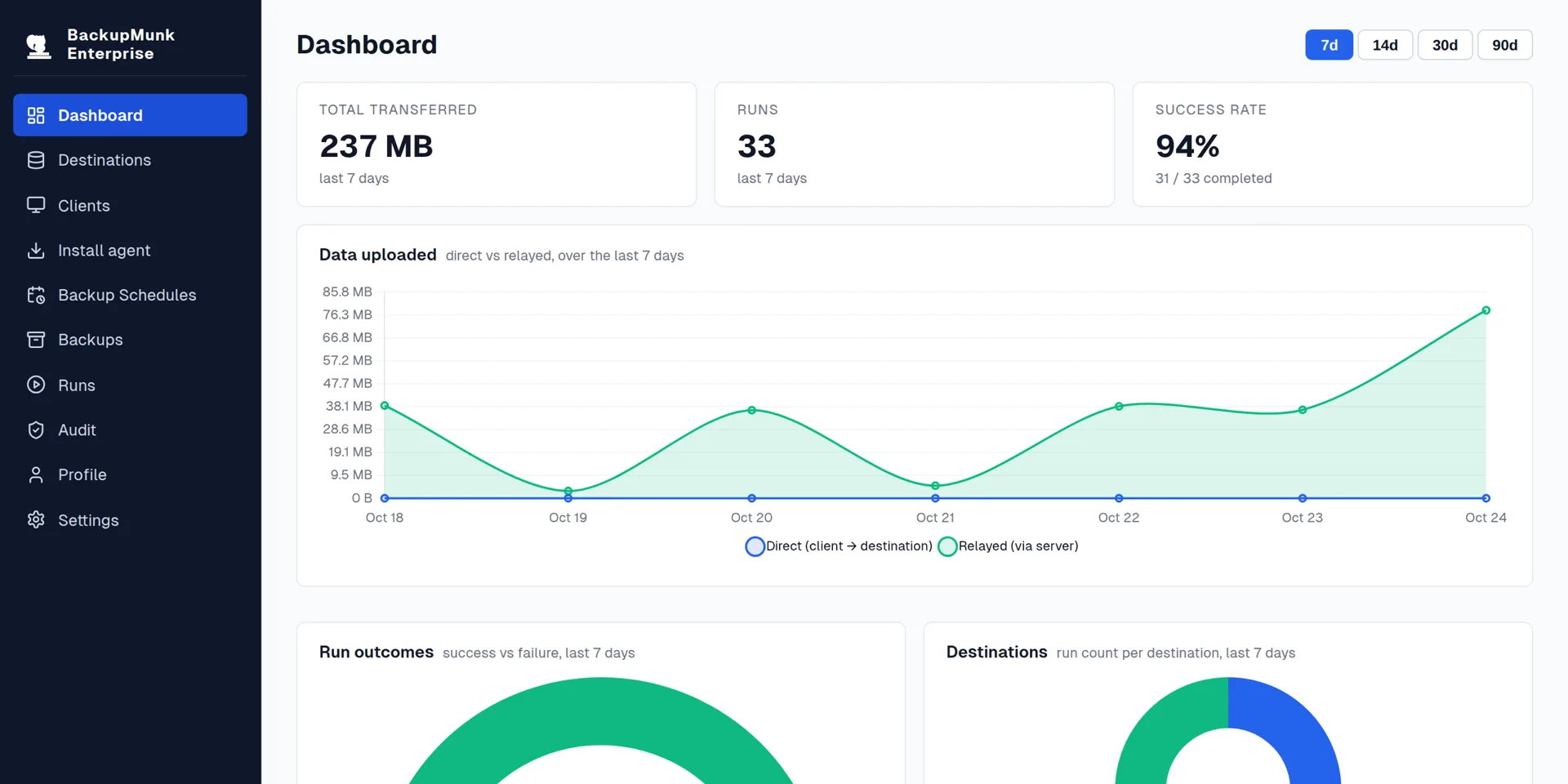Click the Backup Schedules calendar icon

(x=36, y=295)
